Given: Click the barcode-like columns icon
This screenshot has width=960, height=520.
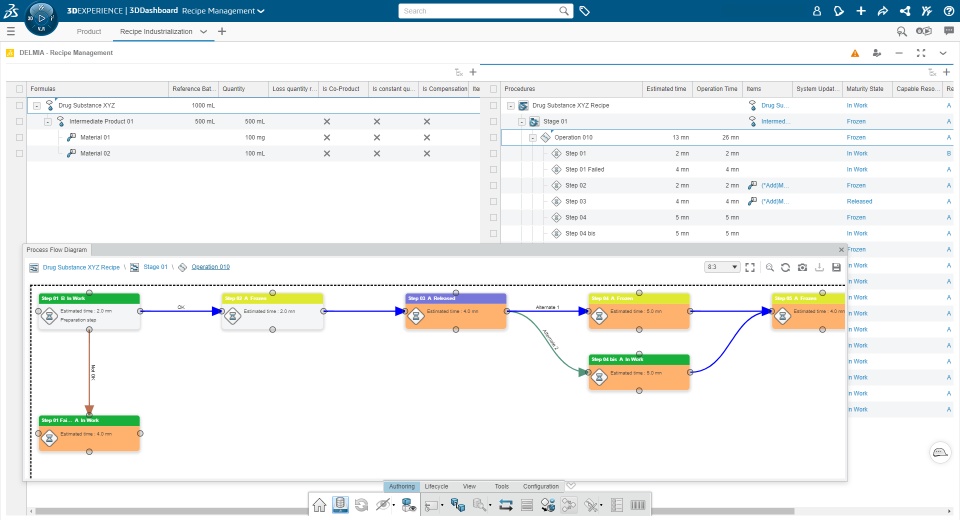Looking at the screenshot, I should tap(637, 505).
